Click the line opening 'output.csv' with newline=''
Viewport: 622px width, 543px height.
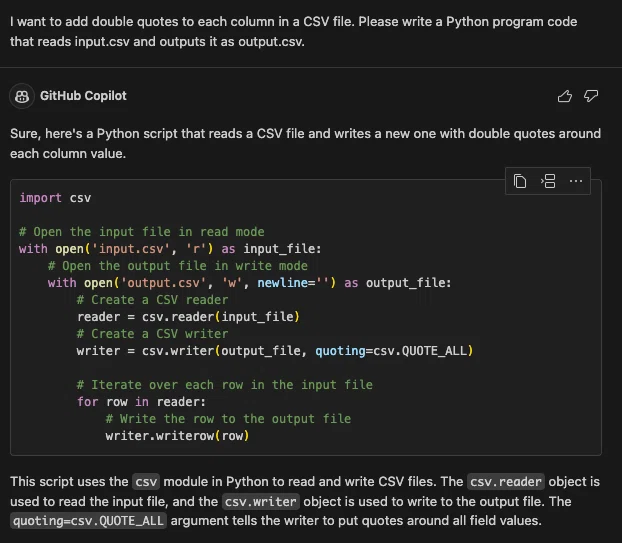pyautogui.click(x=250, y=283)
